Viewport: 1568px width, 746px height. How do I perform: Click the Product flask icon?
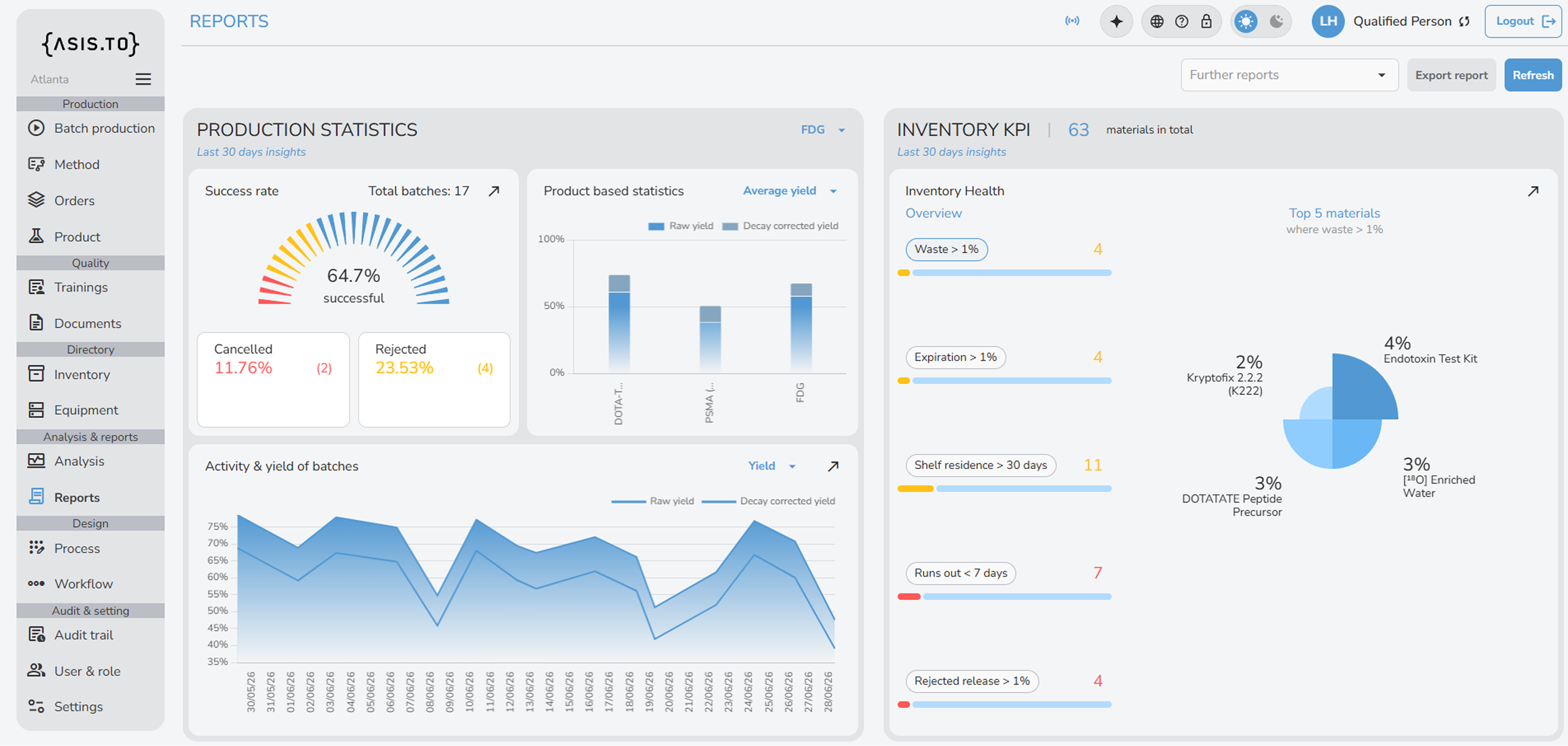36,236
